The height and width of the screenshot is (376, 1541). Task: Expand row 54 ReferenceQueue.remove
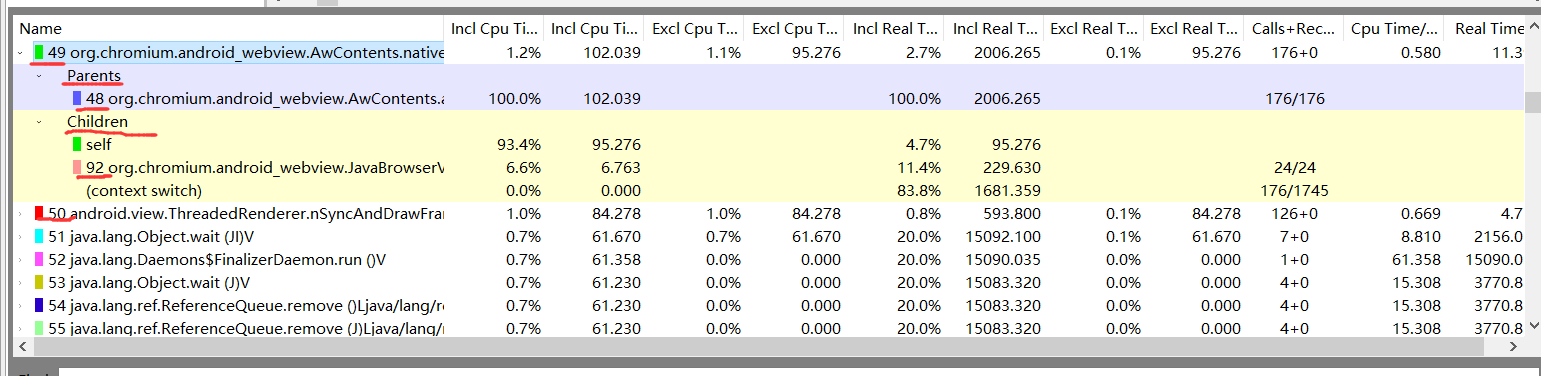coord(21,306)
